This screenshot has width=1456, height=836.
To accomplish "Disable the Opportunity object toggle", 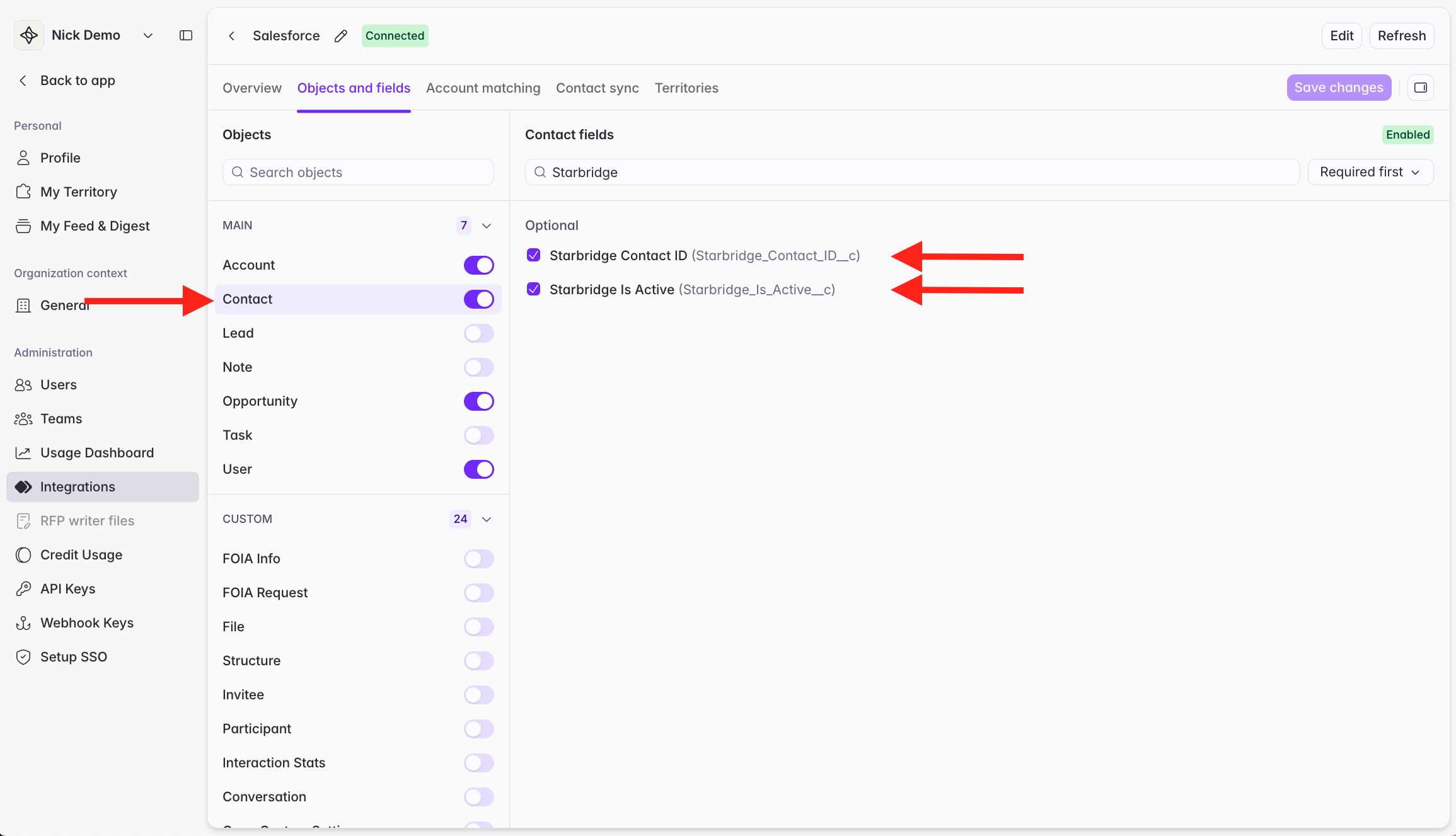I will click(x=479, y=401).
